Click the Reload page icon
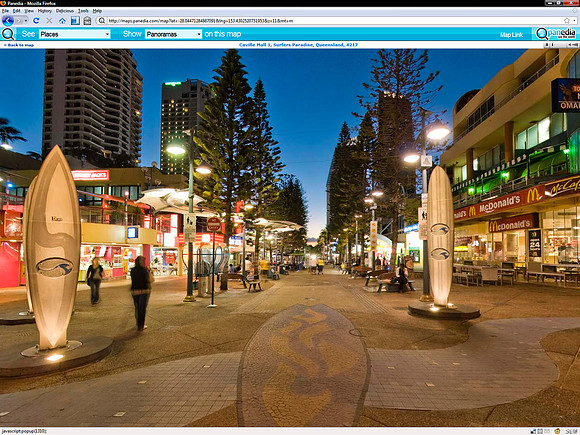The width and height of the screenshot is (580, 435). click(x=36, y=21)
